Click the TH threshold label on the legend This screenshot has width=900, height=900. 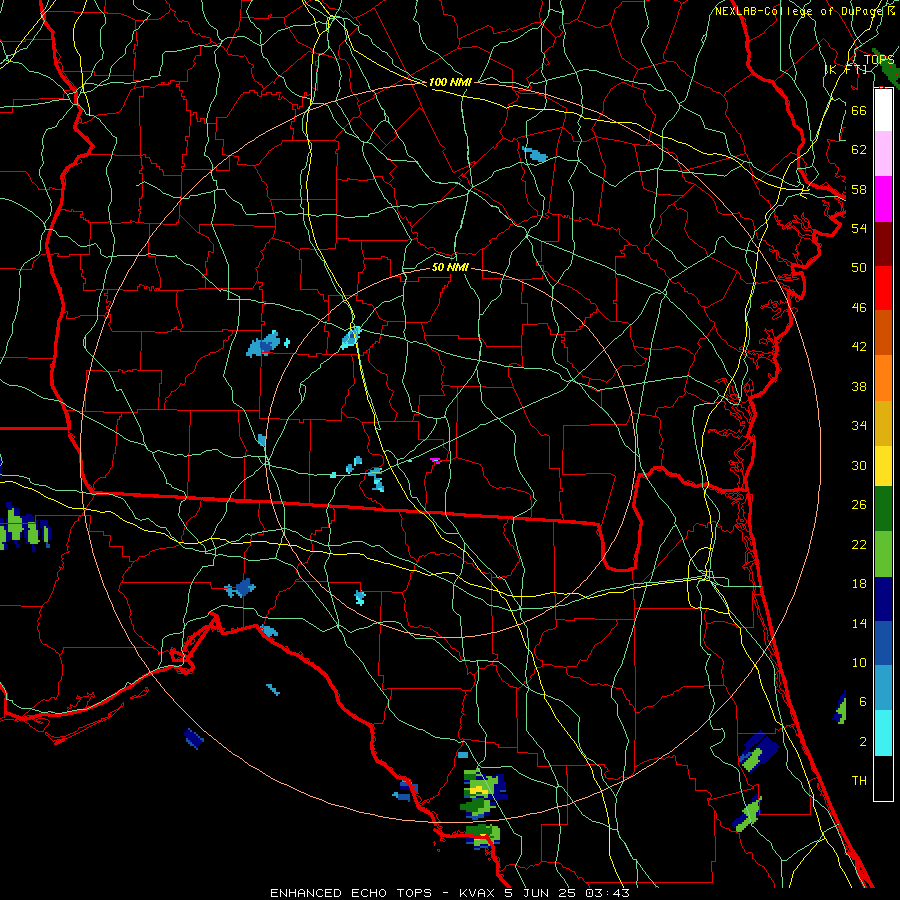[x=859, y=781]
